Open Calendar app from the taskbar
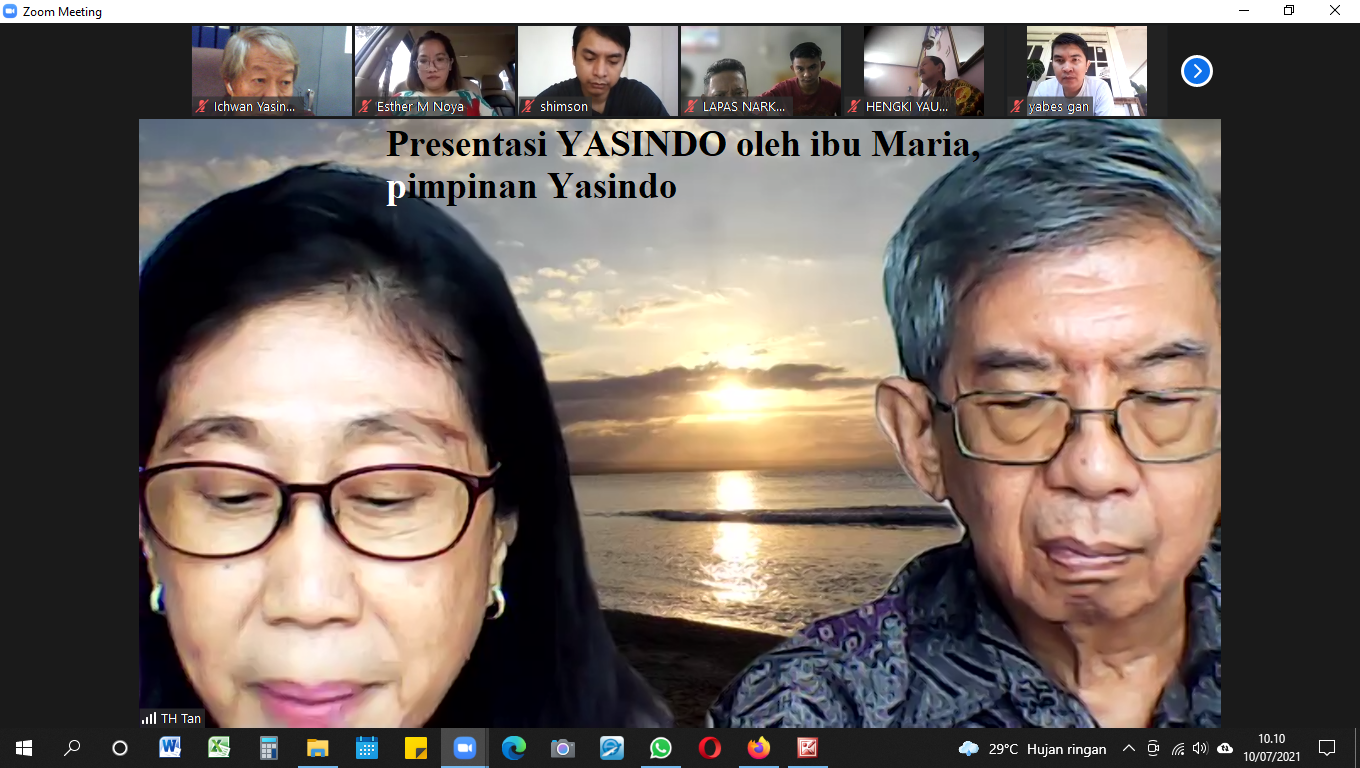 click(x=366, y=748)
